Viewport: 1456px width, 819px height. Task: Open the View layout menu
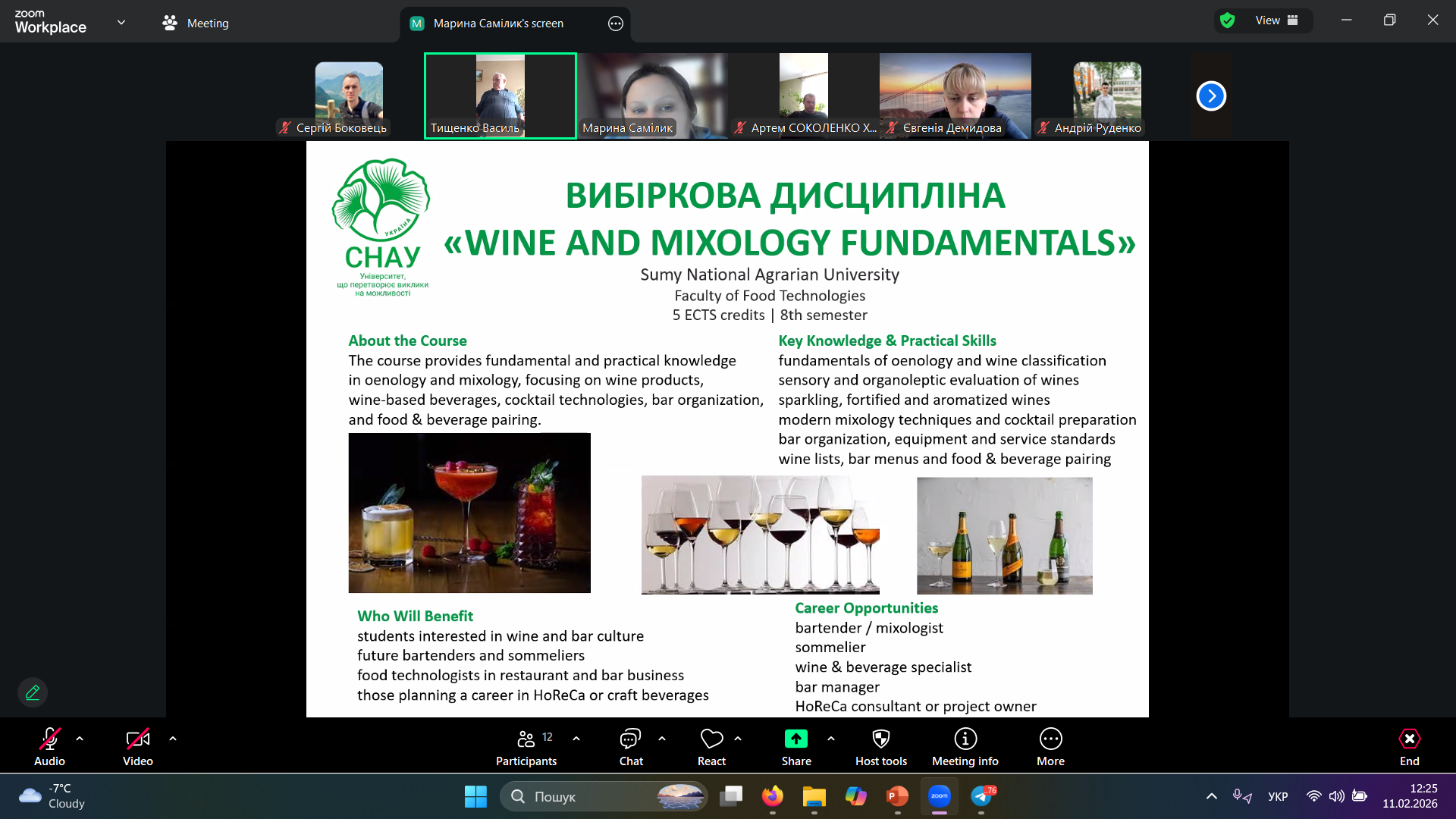[x=1276, y=20]
